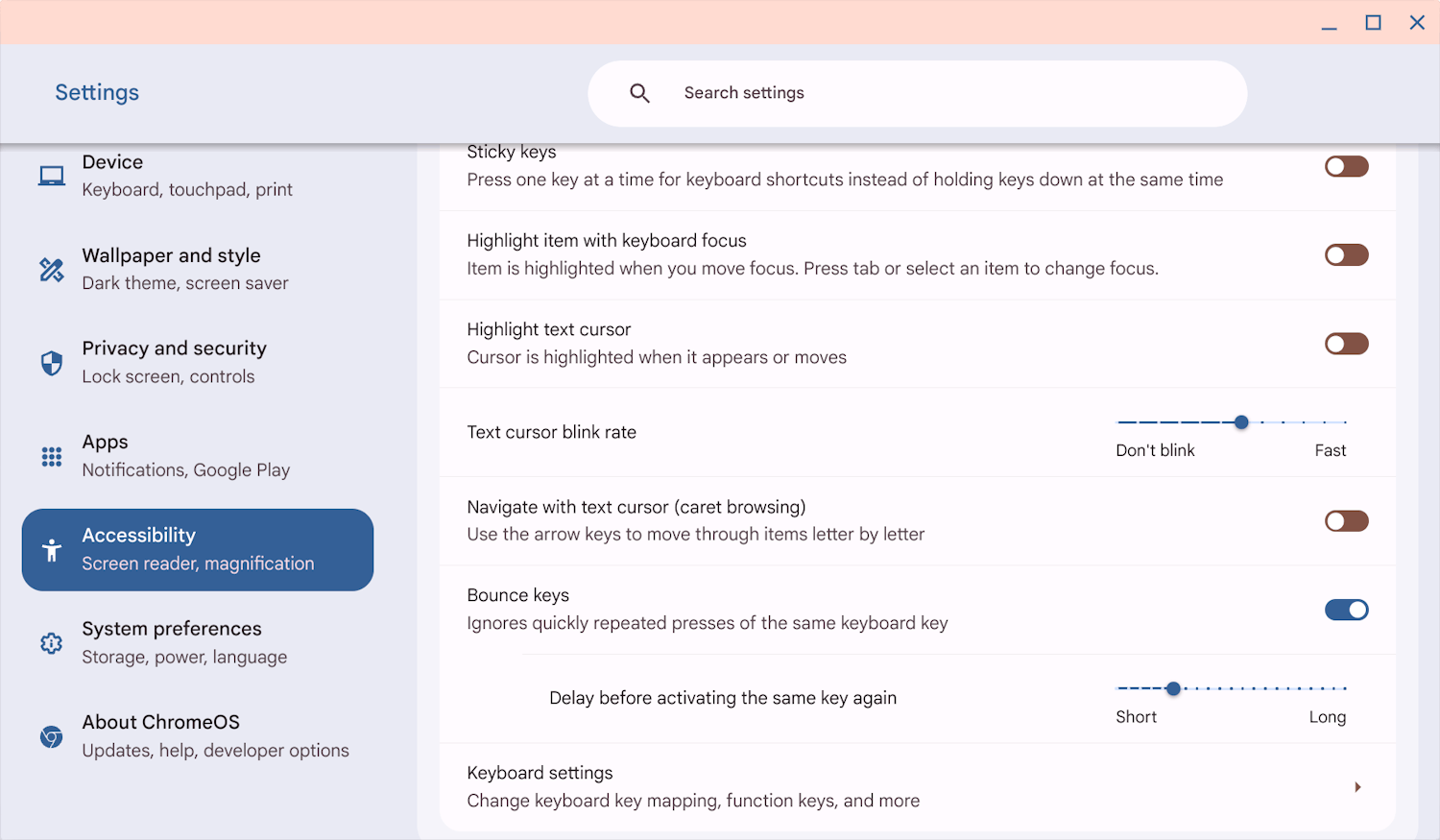Click the Settings heading link
The image size is (1440, 840).
[x=96, y=92]
